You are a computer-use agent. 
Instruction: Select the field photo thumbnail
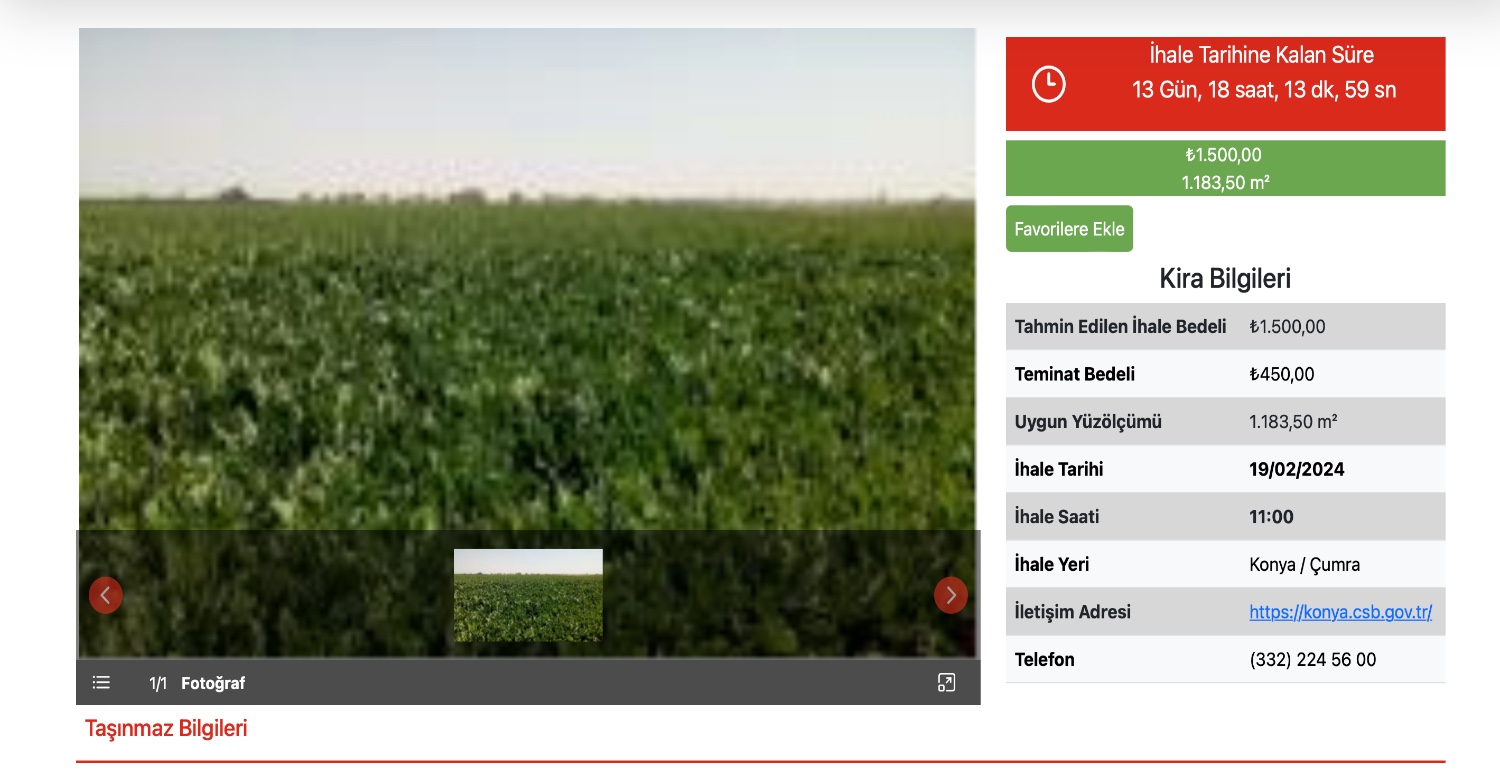pos(528,595)
